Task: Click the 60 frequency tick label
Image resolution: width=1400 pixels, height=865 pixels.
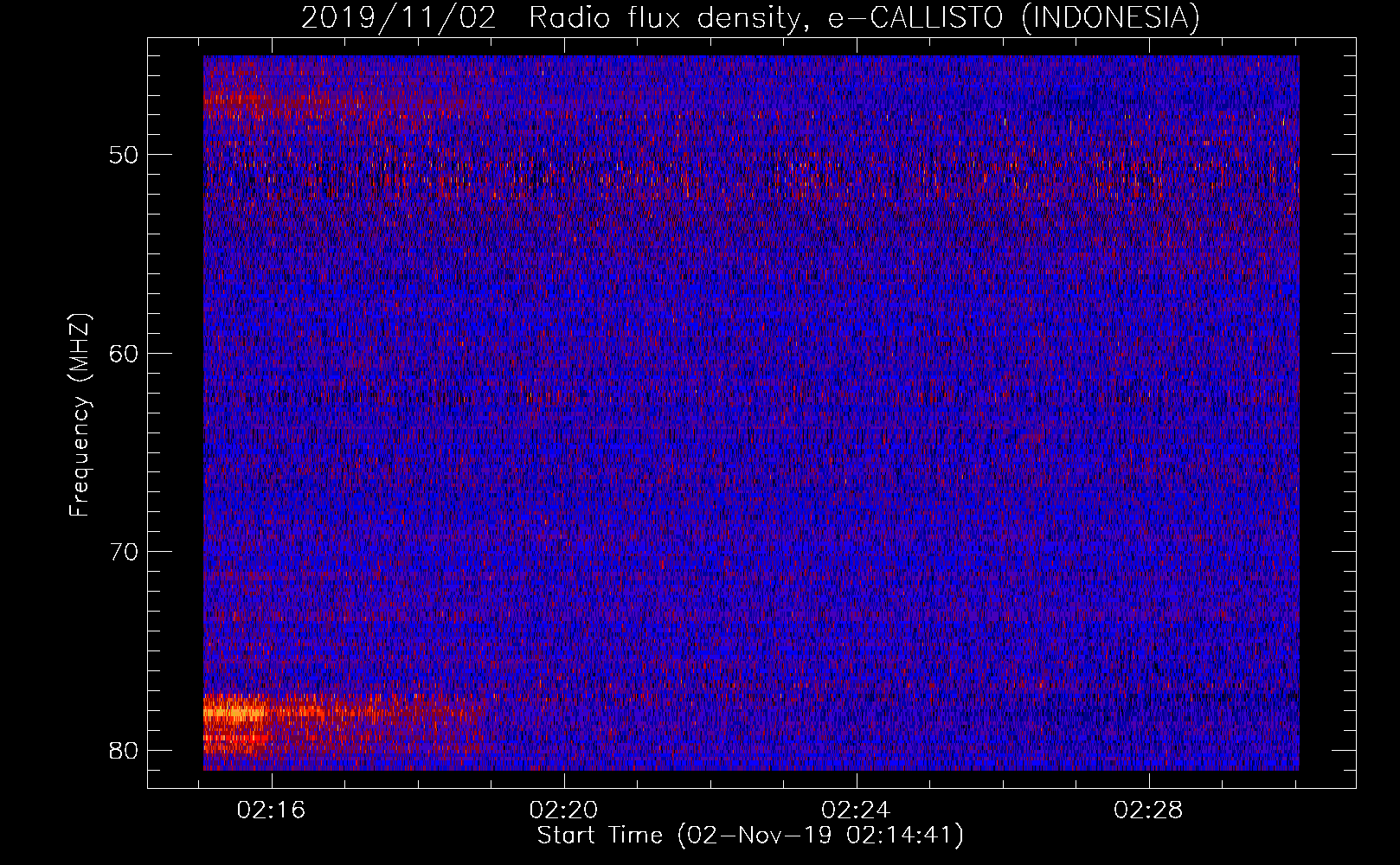Action: (x=123, y=354)
